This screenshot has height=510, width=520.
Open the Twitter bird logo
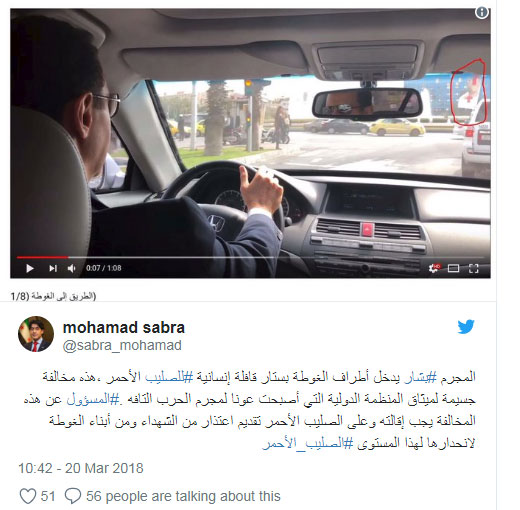tap(466, 327)
